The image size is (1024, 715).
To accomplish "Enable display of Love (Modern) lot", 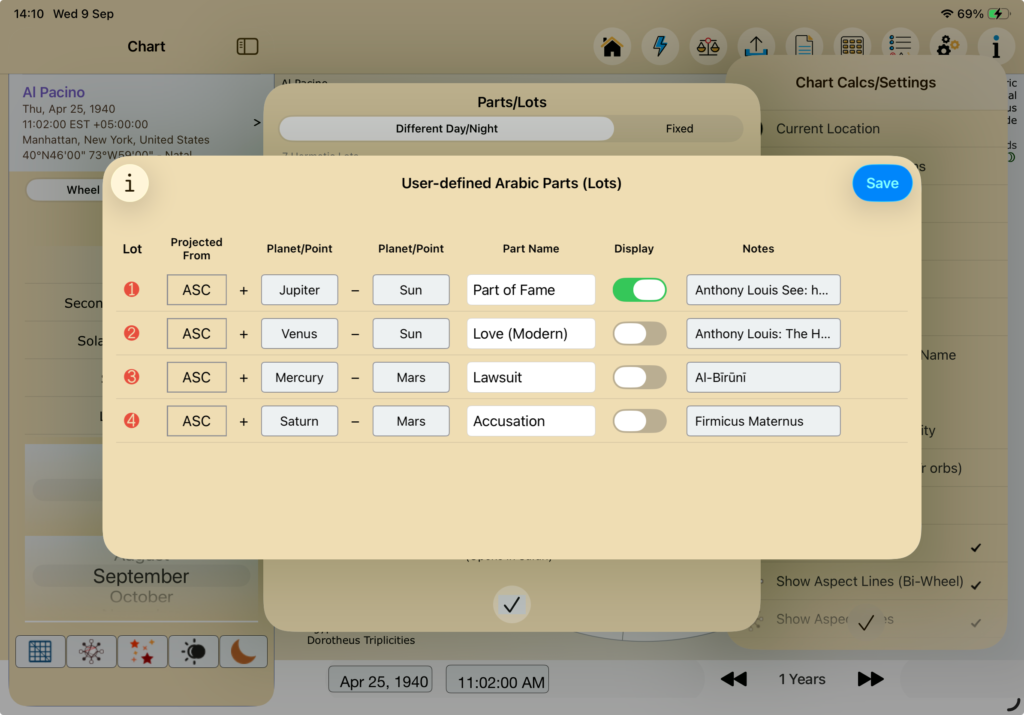I will [x=639, y=334].
